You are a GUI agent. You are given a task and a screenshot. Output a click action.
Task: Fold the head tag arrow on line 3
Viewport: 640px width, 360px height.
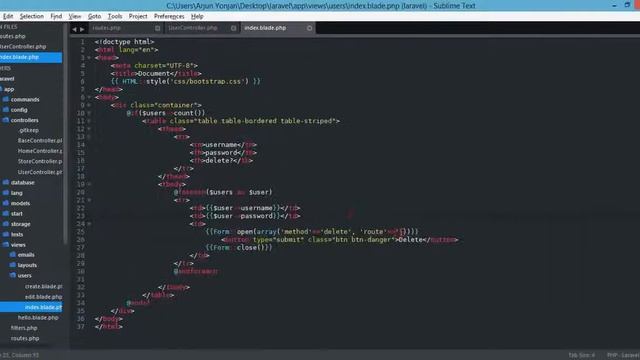89,58
